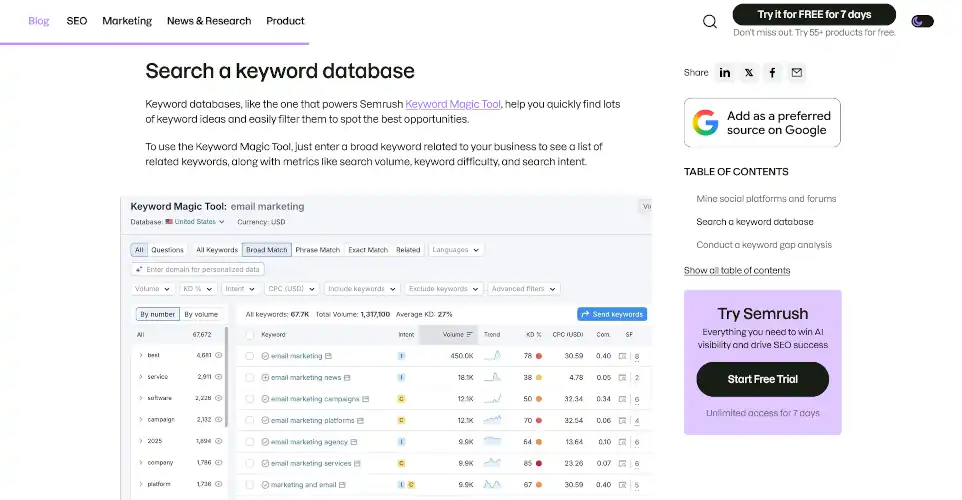The height and width of the screenshot is (500, 962).
Task: Follow the Keyword Magic Tool link
Action: [453, 104]
